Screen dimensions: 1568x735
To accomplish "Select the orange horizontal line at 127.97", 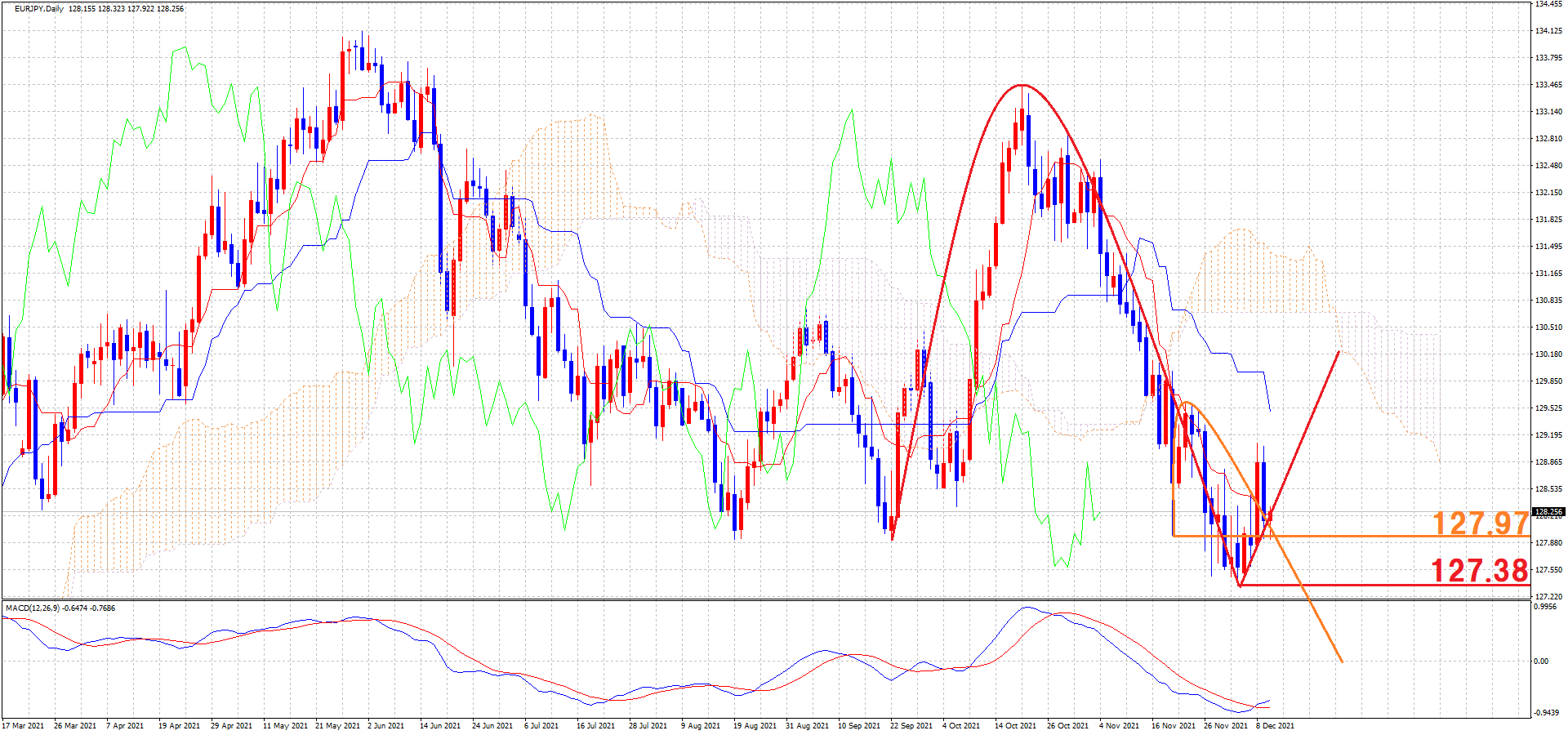I will tap(1347, 537).
